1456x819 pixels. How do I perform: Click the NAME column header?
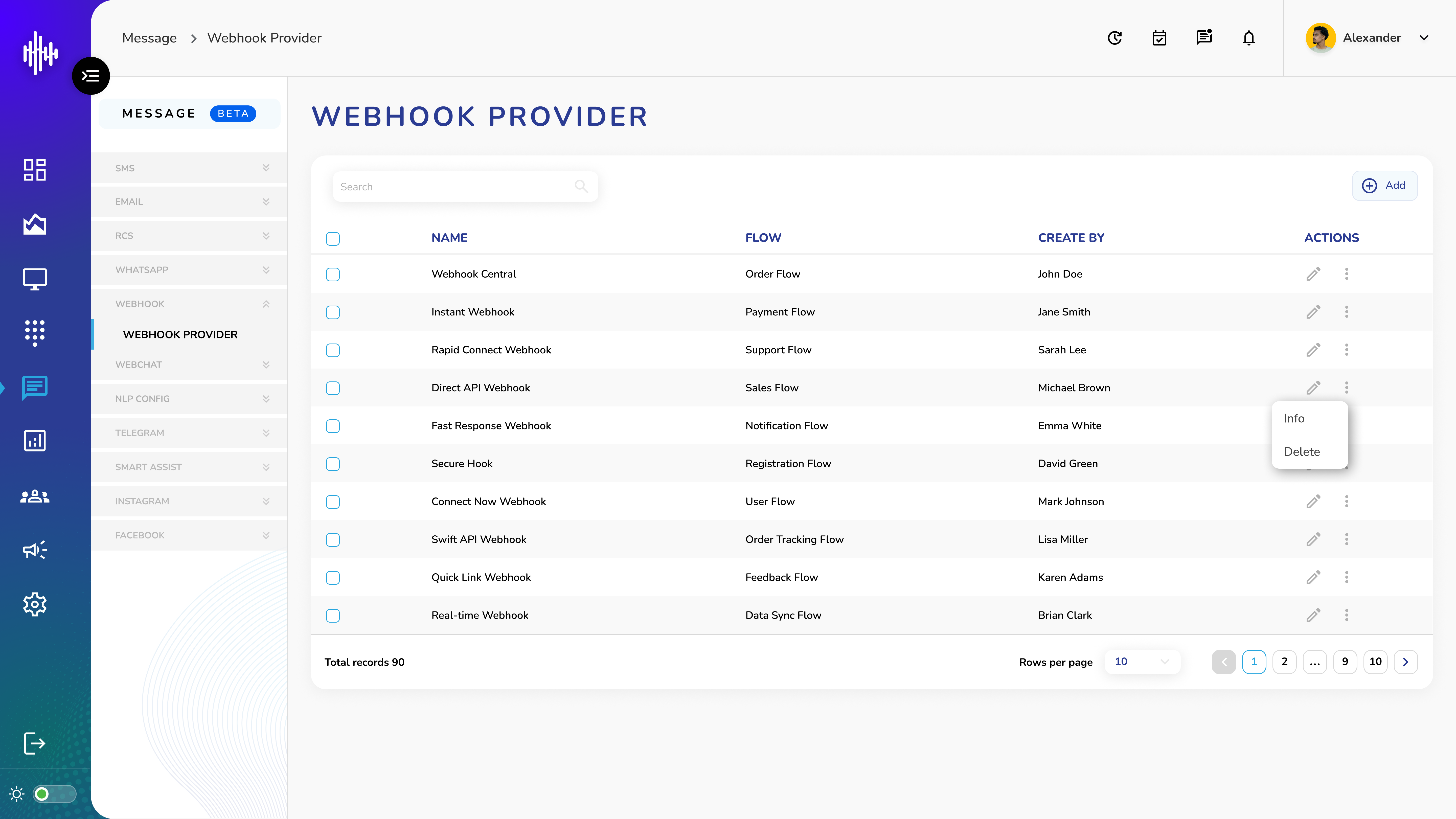pyautogui.click(x=449, y=238)
